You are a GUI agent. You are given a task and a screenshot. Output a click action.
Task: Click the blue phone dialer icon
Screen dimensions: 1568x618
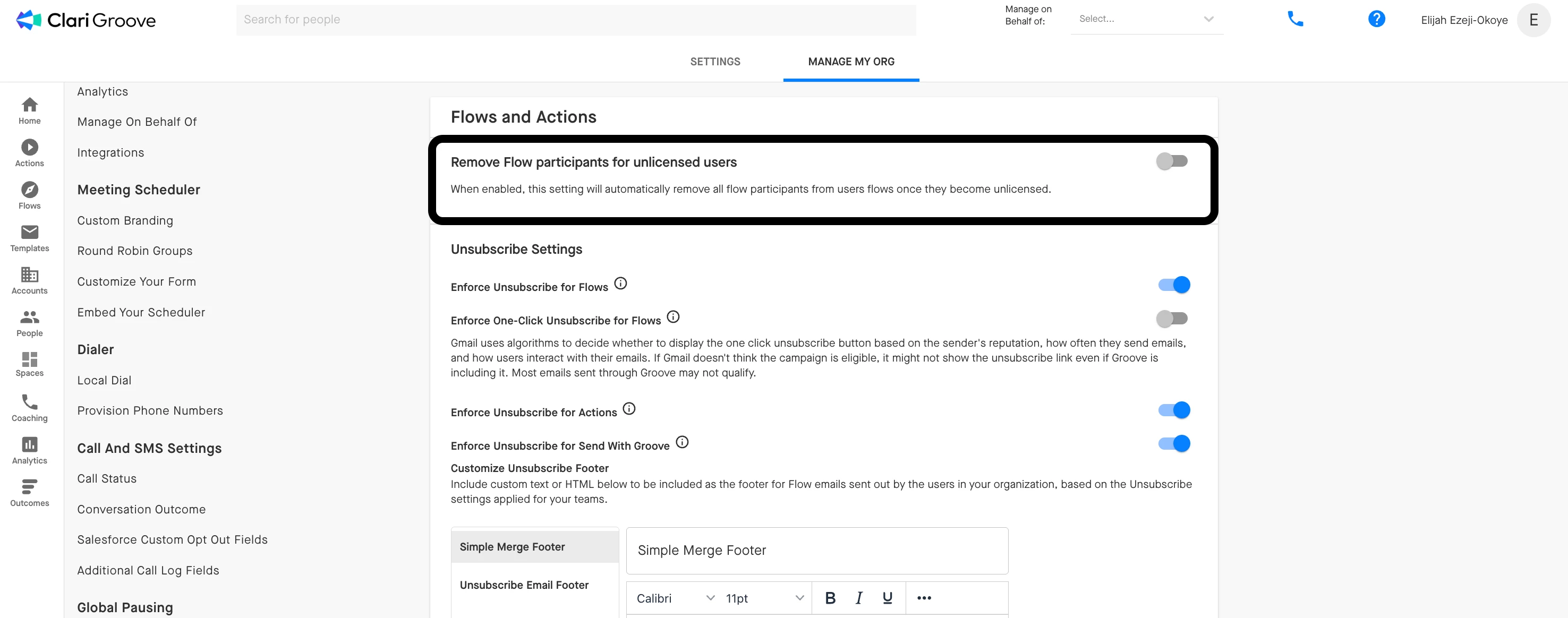[x=1294, y=20]
